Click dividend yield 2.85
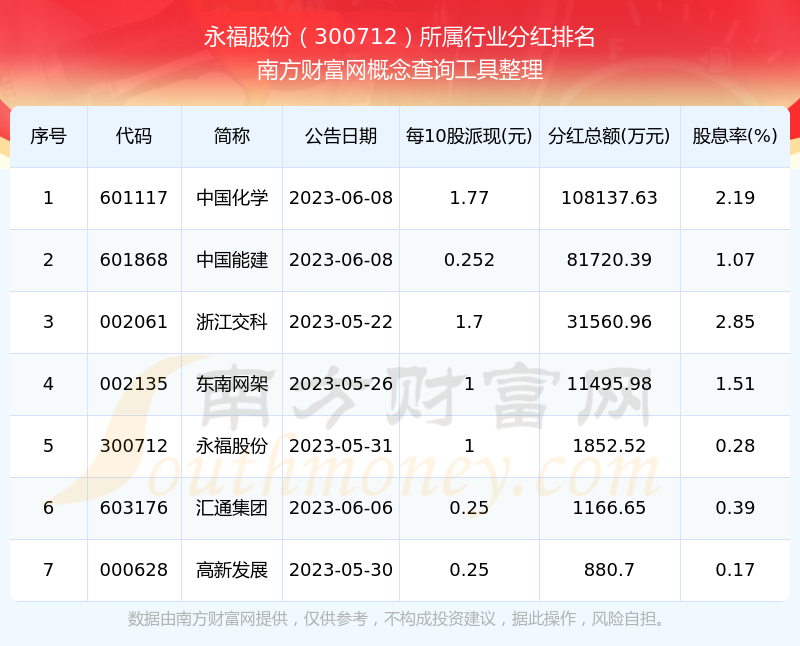Viewport: 800px width, 646px height. point(735,322)
